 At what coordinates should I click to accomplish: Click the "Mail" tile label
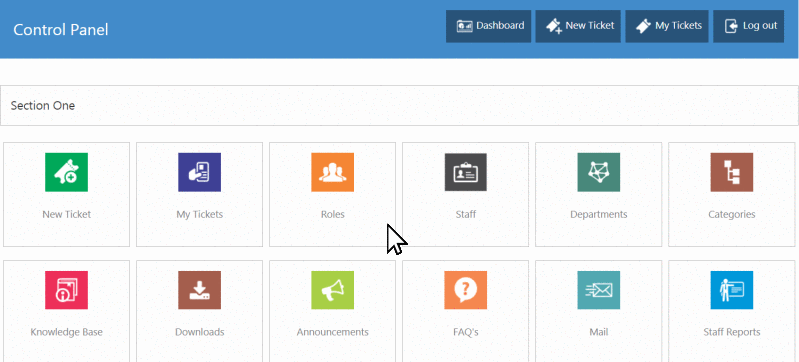point(598,332)
